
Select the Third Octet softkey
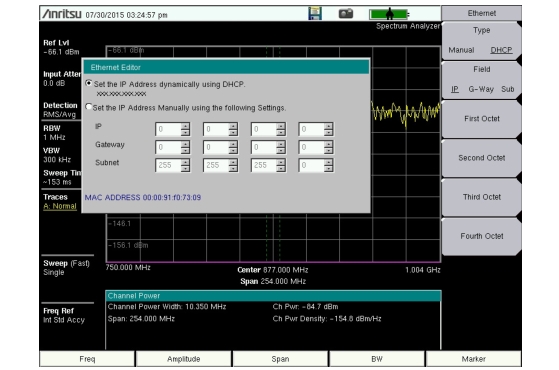[x=481, y=197]
